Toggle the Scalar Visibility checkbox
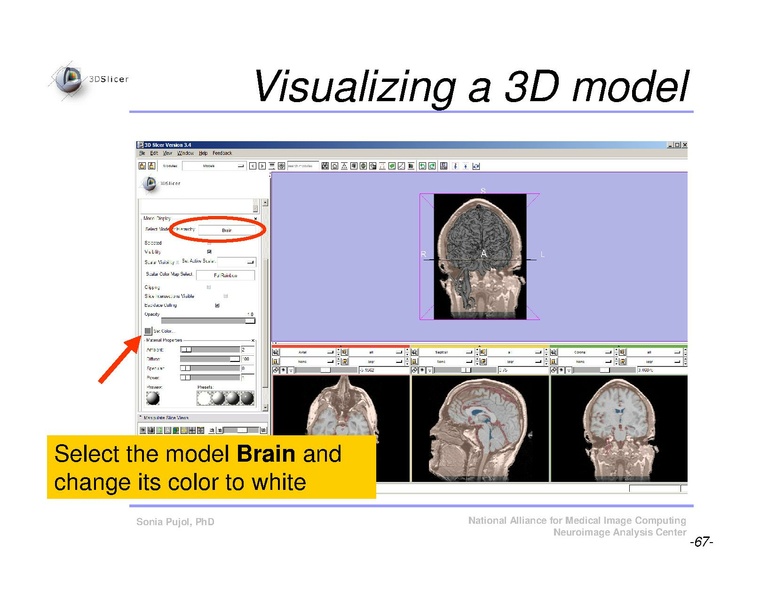 [177, 262]
